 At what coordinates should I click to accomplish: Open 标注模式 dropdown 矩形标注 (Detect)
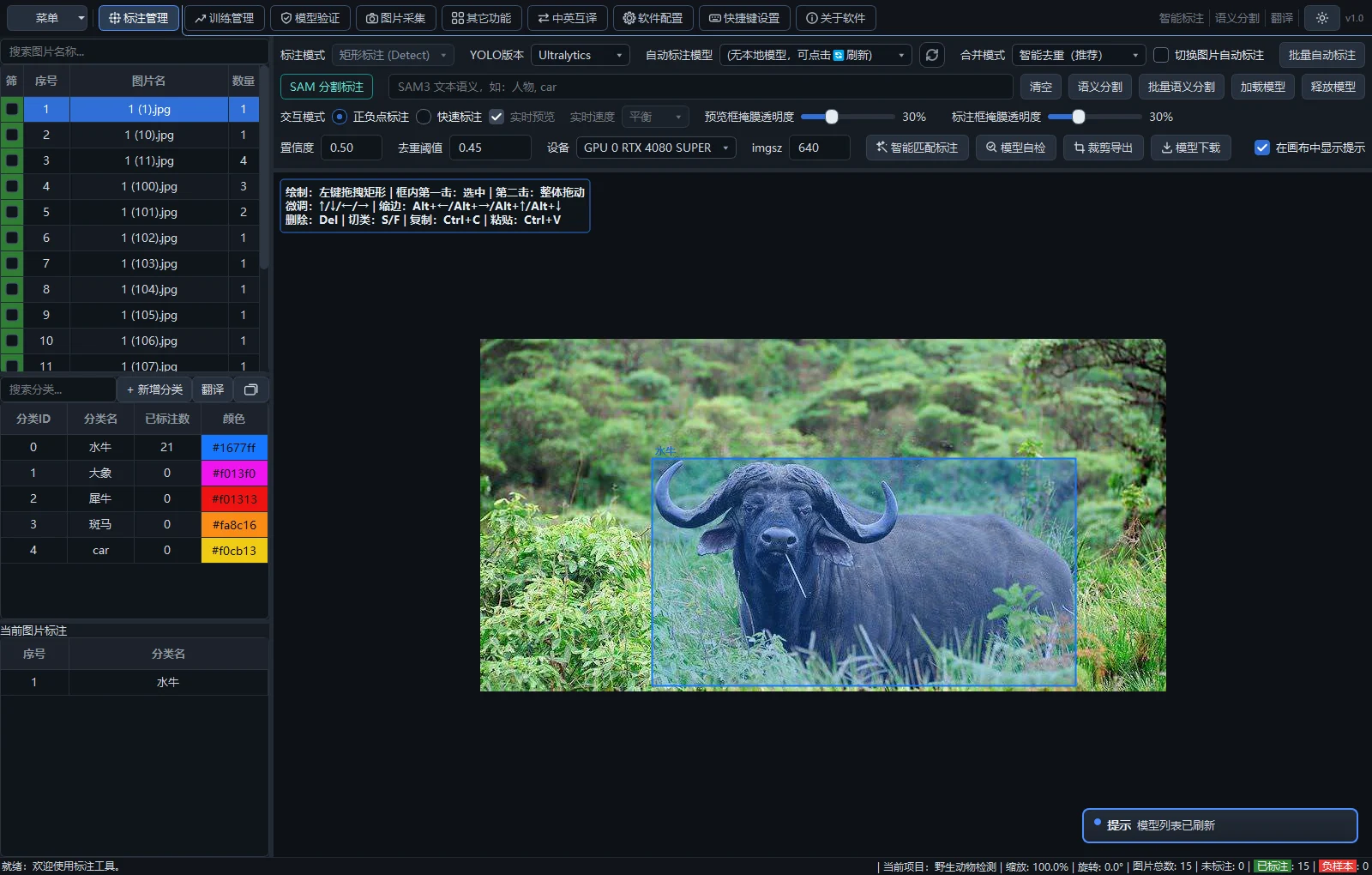point(393,55)
